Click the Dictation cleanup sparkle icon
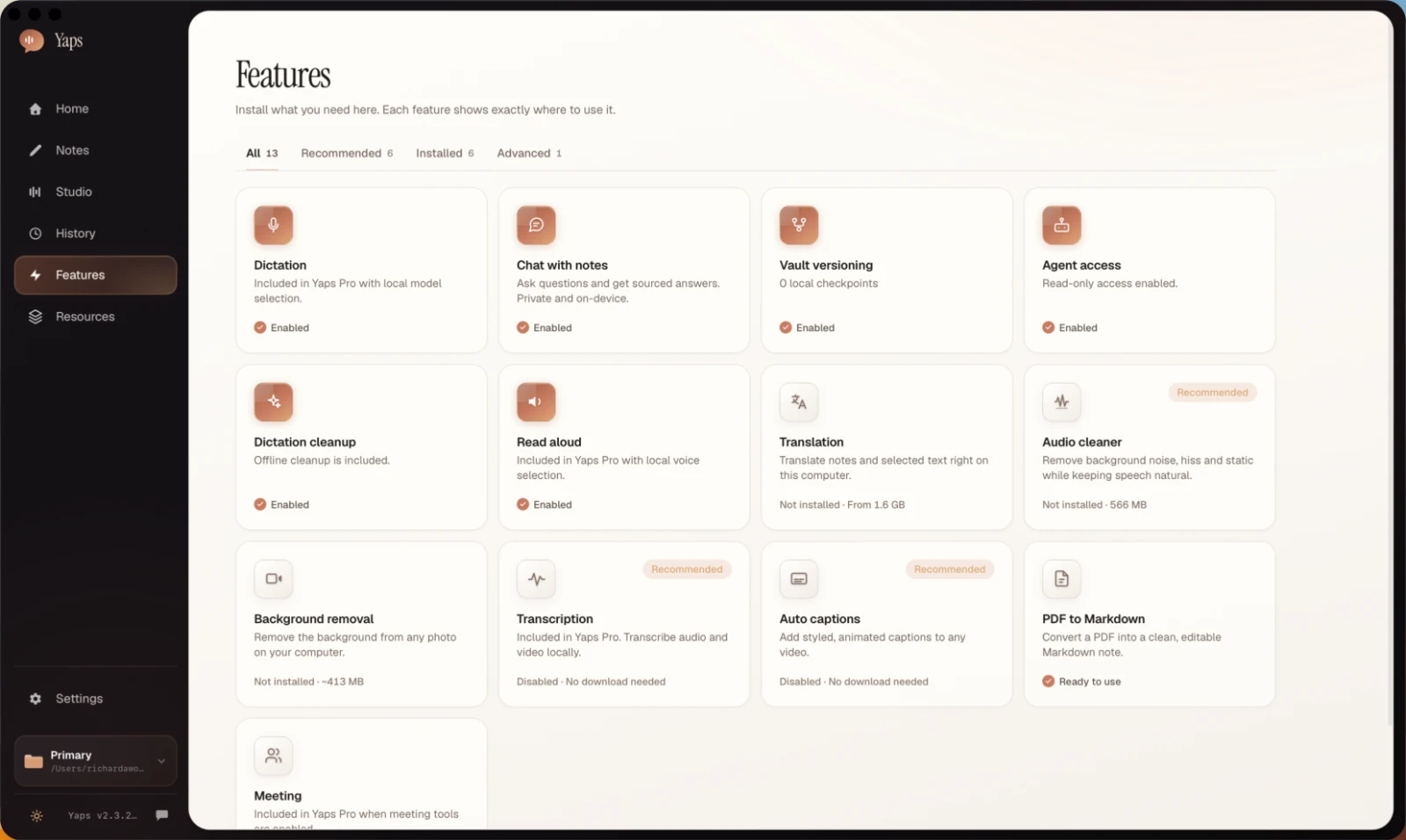 (x=273, y=402)
